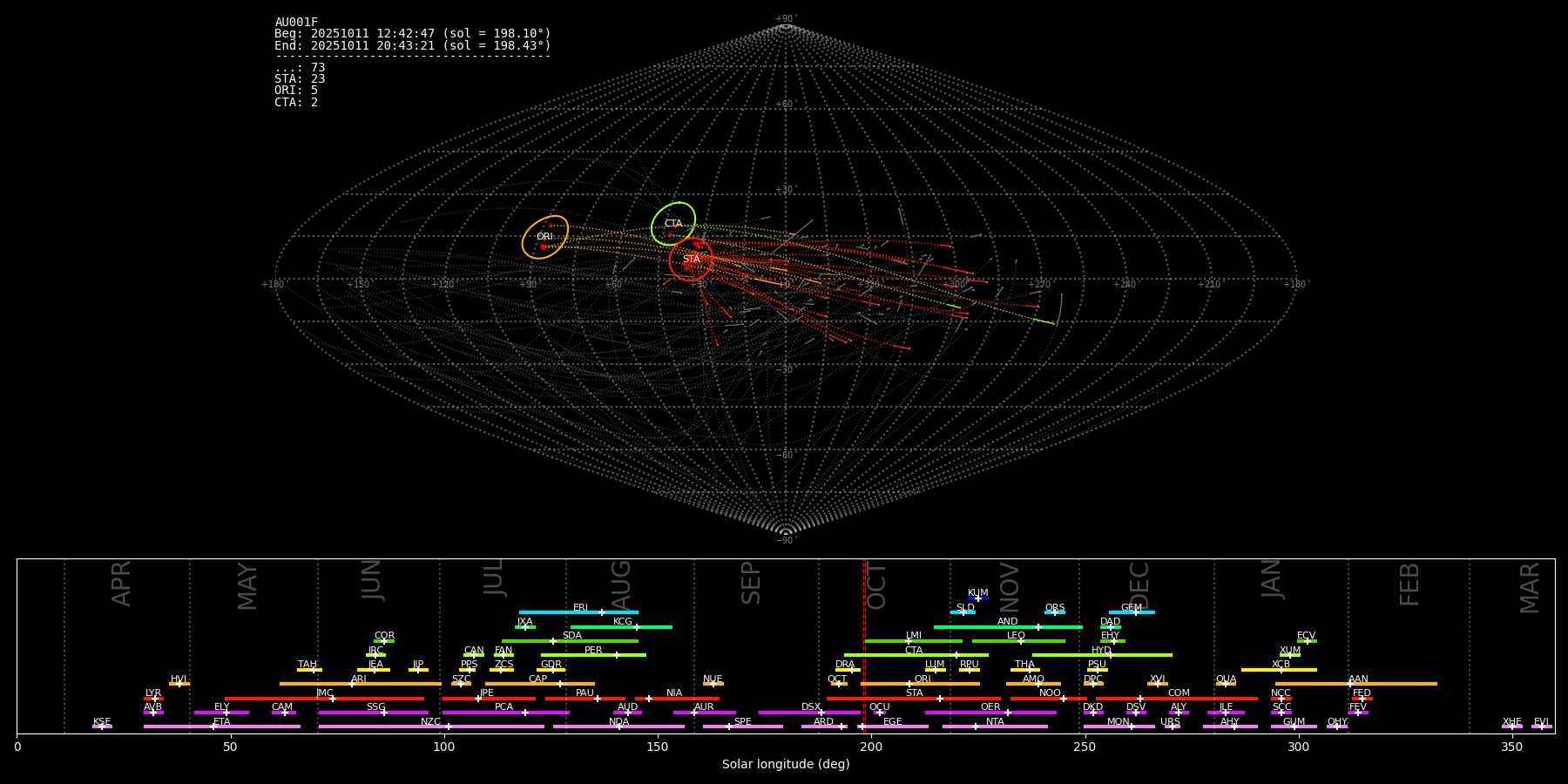The image size is (1568, 784).
Task: Click the QUA shower peak marker
Action: tap(1226, 684)
